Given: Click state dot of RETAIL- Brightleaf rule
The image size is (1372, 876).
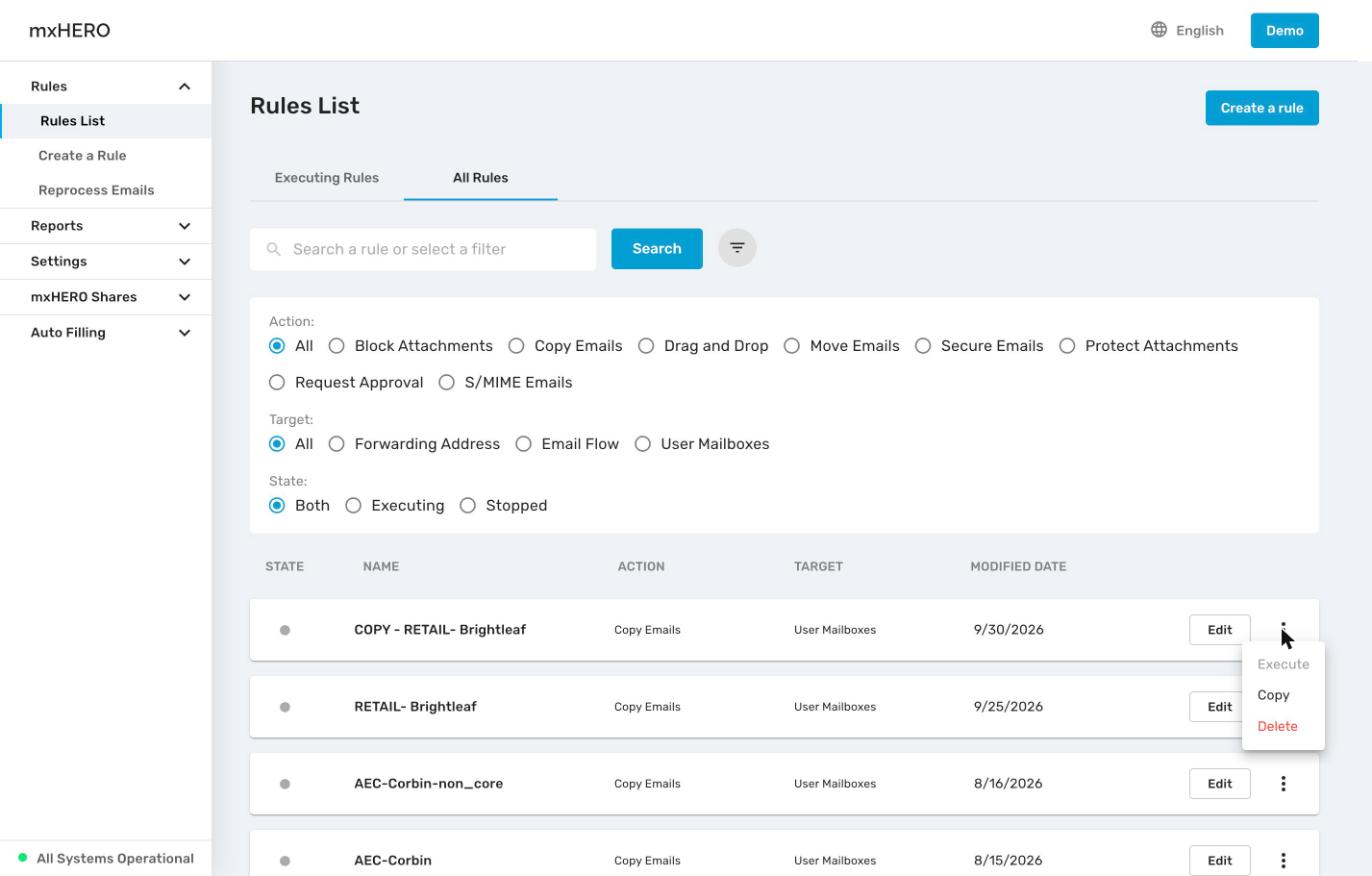Looking at the screenshot, I should (285, 707).
